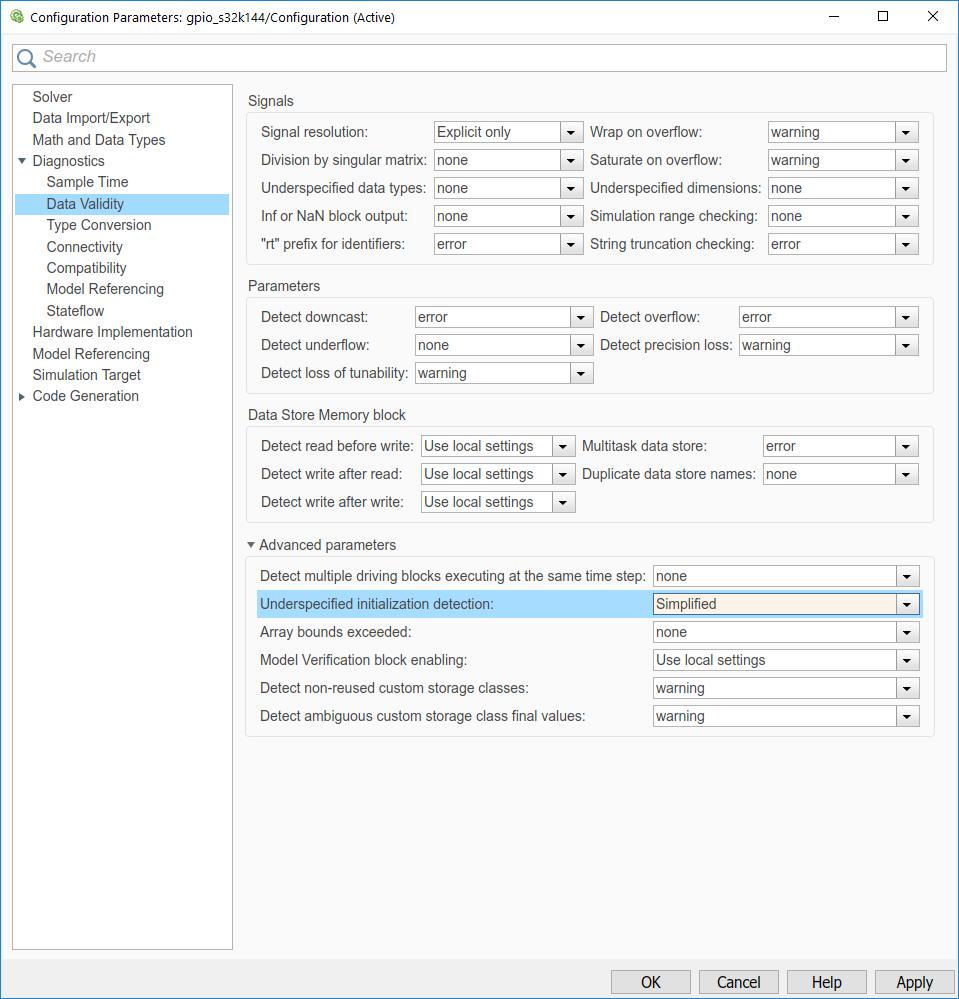The height and width of the screenshot is (999, 959).
Task: Click the Search input field
Action: (479, 58)
